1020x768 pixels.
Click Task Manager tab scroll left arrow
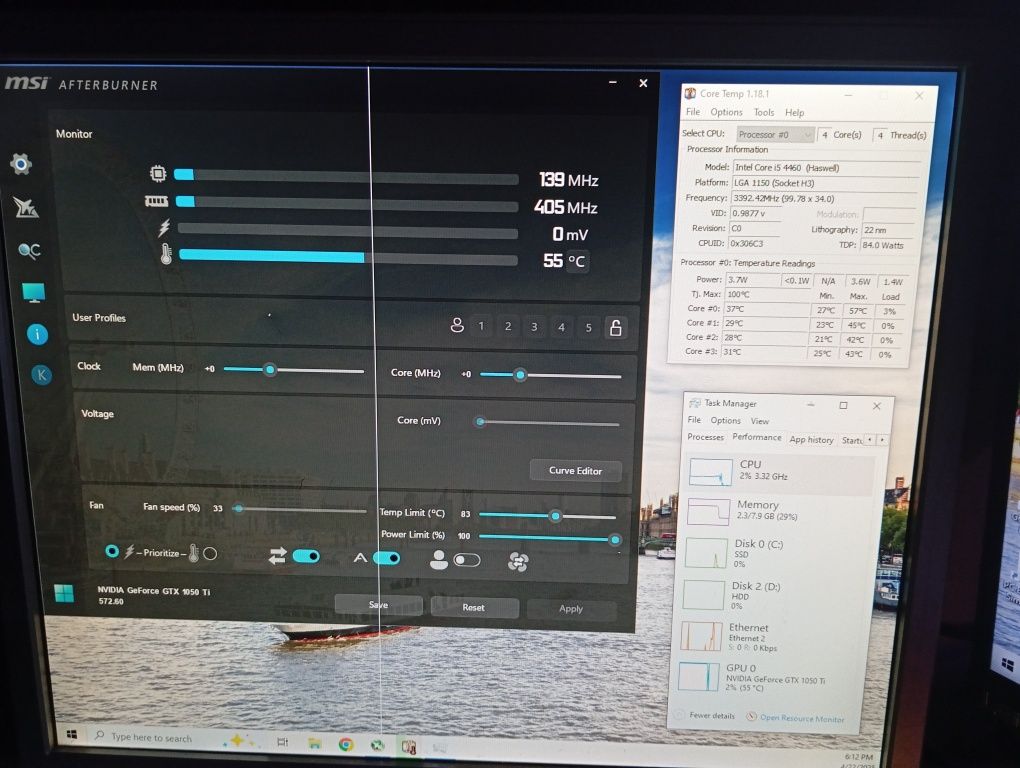[x=870, y=440]
